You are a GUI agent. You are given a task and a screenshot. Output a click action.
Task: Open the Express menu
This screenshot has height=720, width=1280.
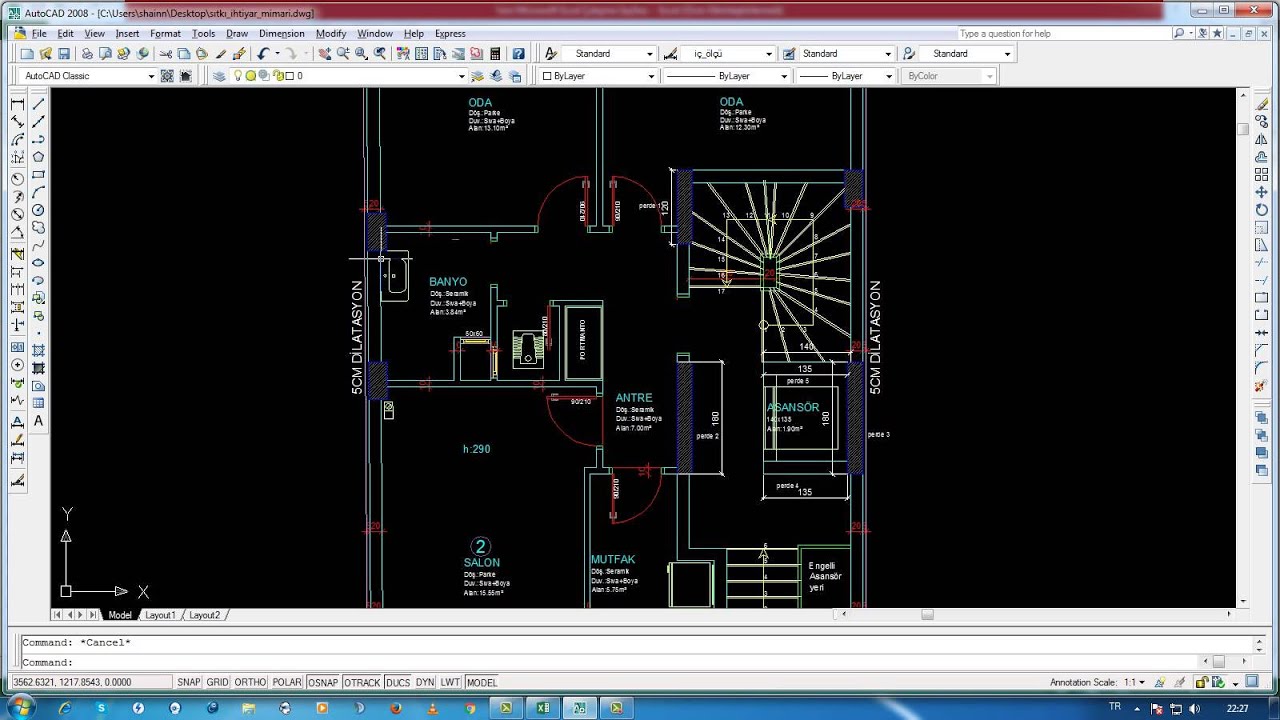click(450, 33)
